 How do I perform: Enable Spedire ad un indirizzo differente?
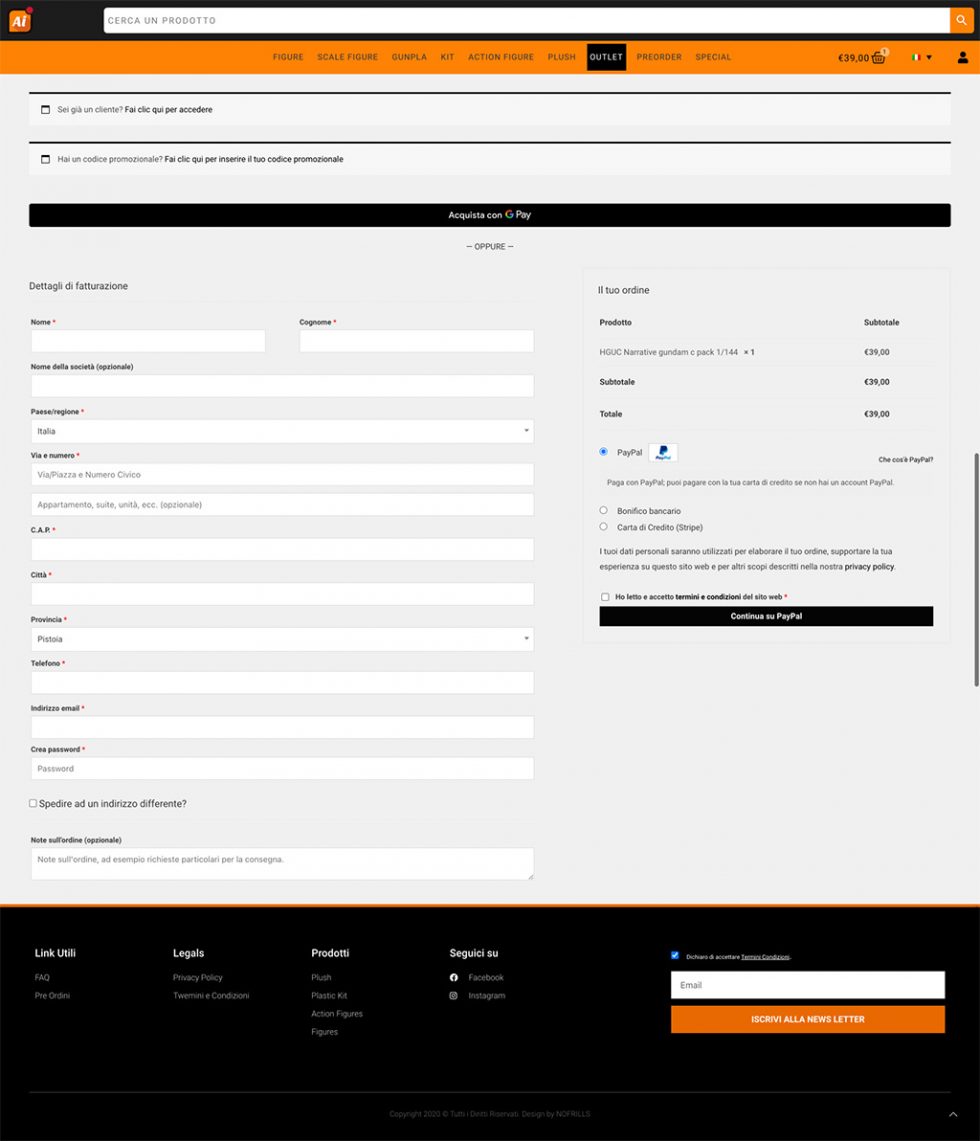33,803
